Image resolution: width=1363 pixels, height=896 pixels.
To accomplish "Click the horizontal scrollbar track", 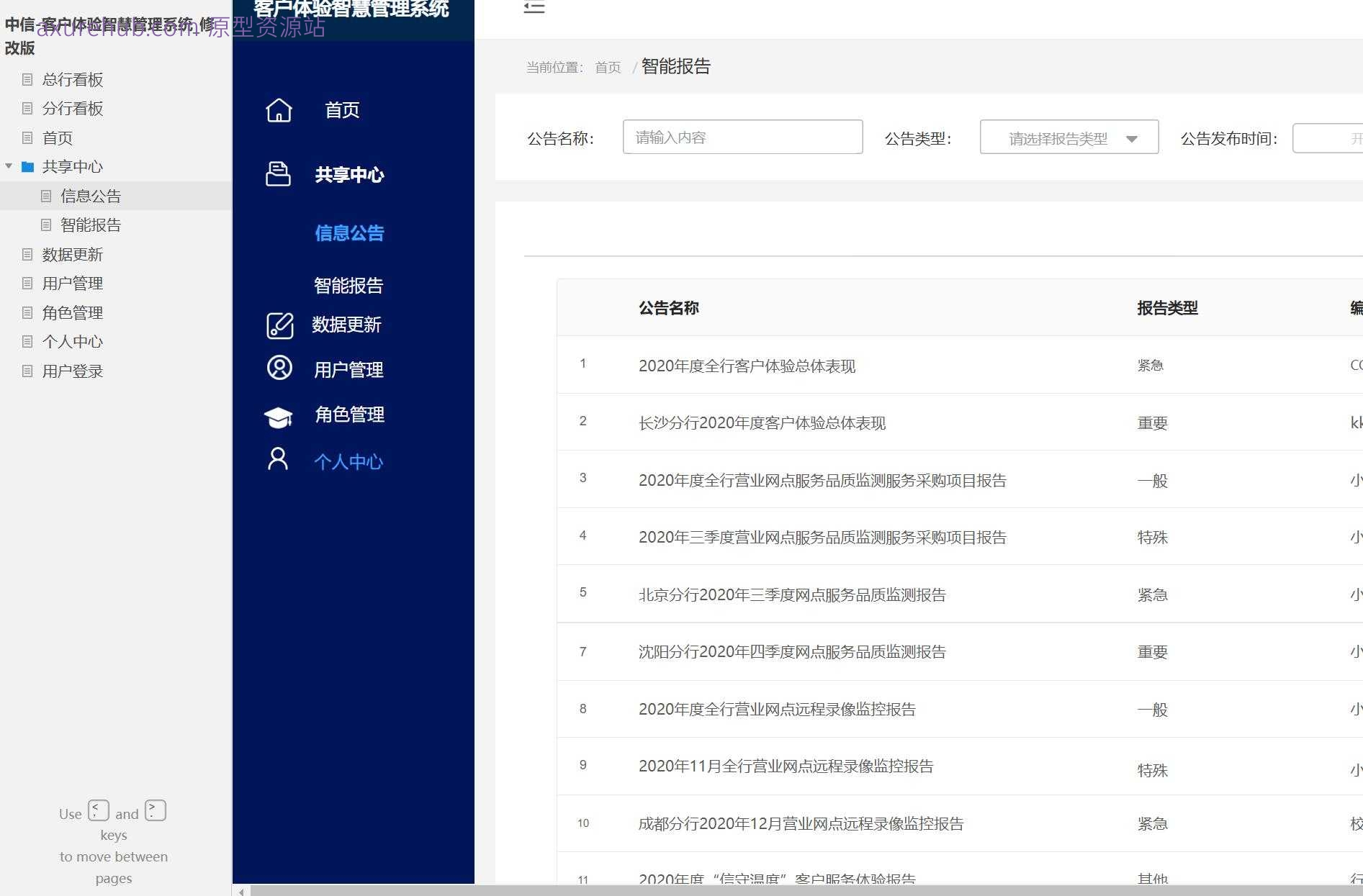I will (x=806, y=891).
